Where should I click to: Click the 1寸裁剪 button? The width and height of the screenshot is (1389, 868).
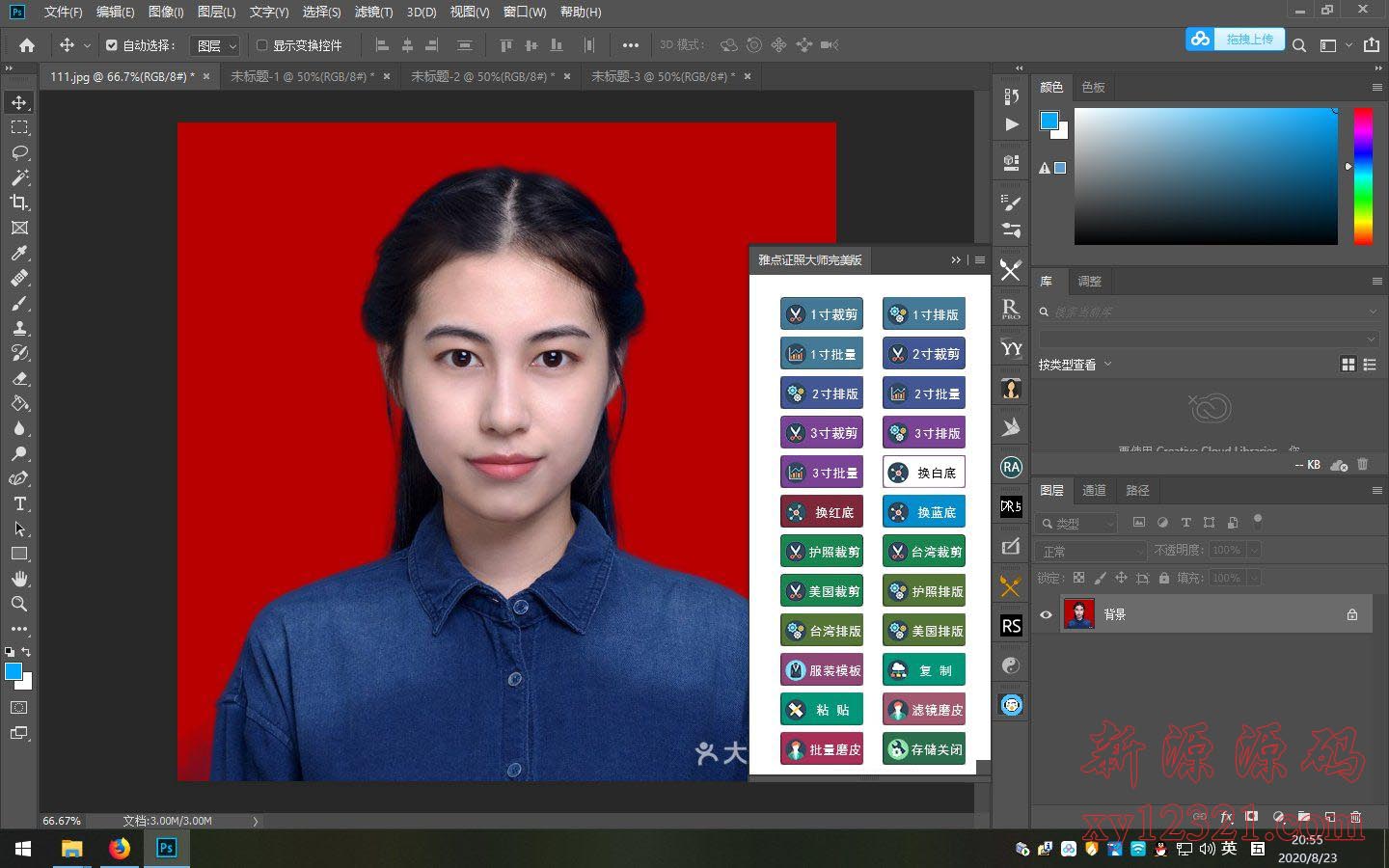point(822,313)
